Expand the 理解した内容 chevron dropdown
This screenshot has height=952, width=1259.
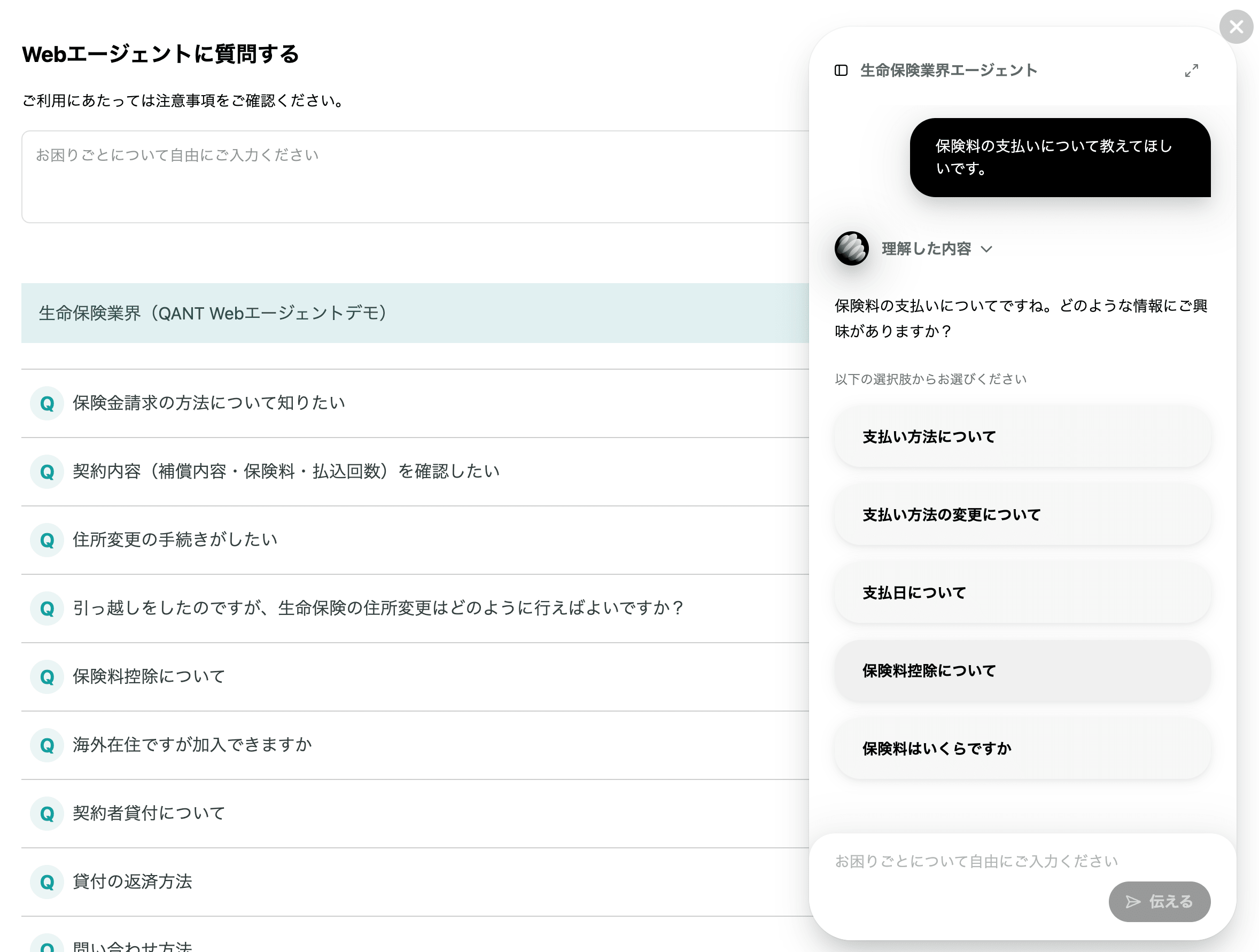[x=987, y=249]
